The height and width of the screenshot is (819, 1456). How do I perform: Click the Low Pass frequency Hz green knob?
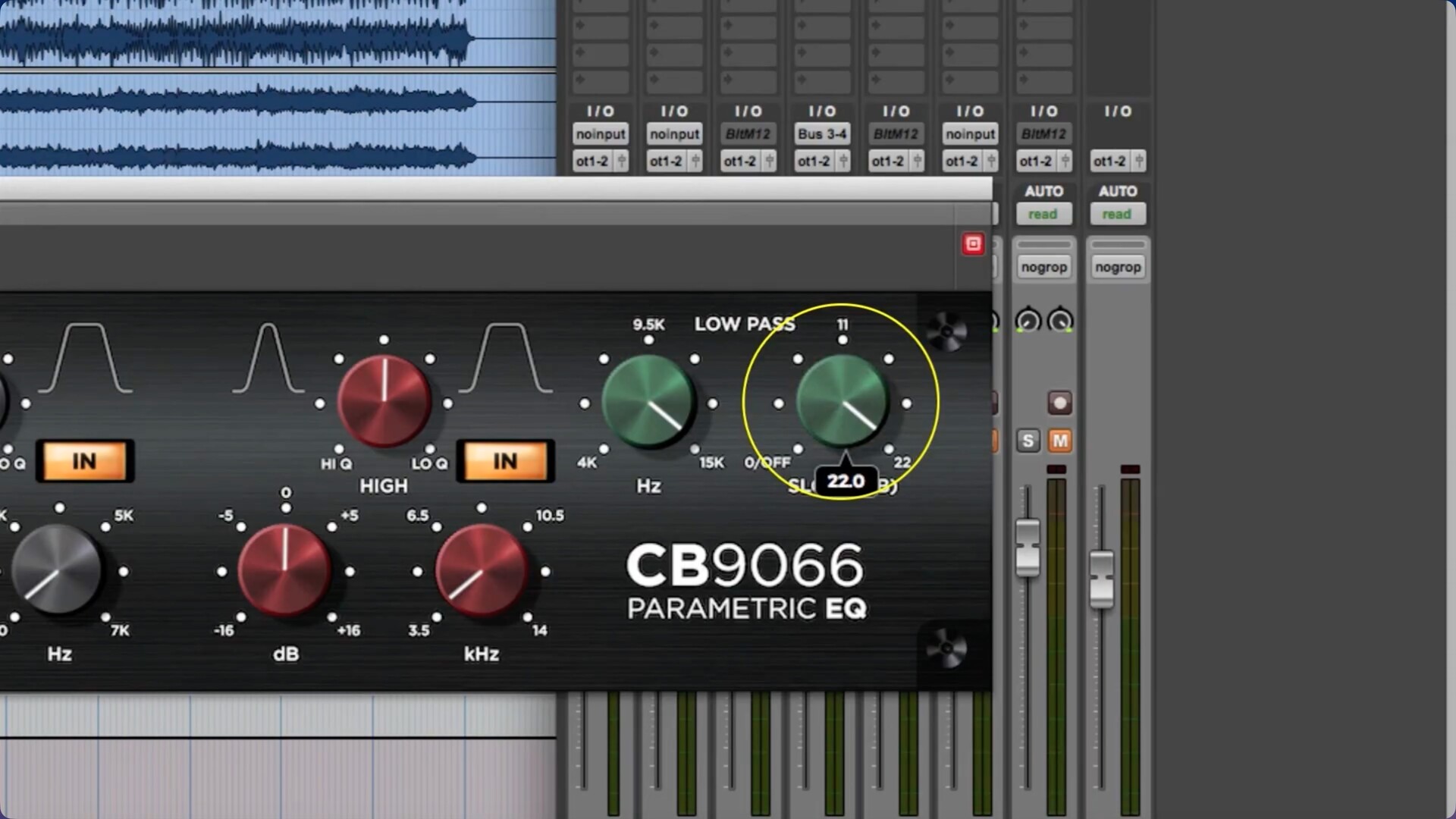pos(648,402)
